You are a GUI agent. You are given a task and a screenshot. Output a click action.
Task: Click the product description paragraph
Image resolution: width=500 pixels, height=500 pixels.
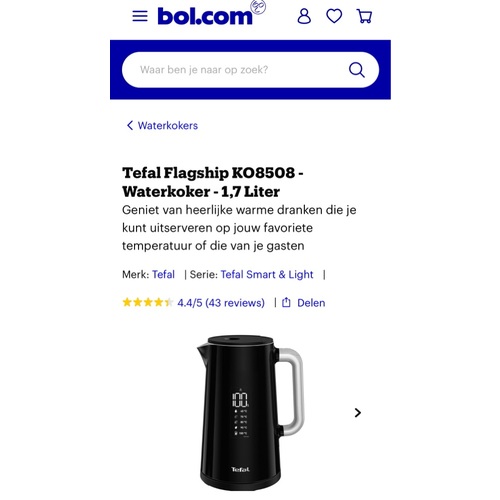(239, 228)
